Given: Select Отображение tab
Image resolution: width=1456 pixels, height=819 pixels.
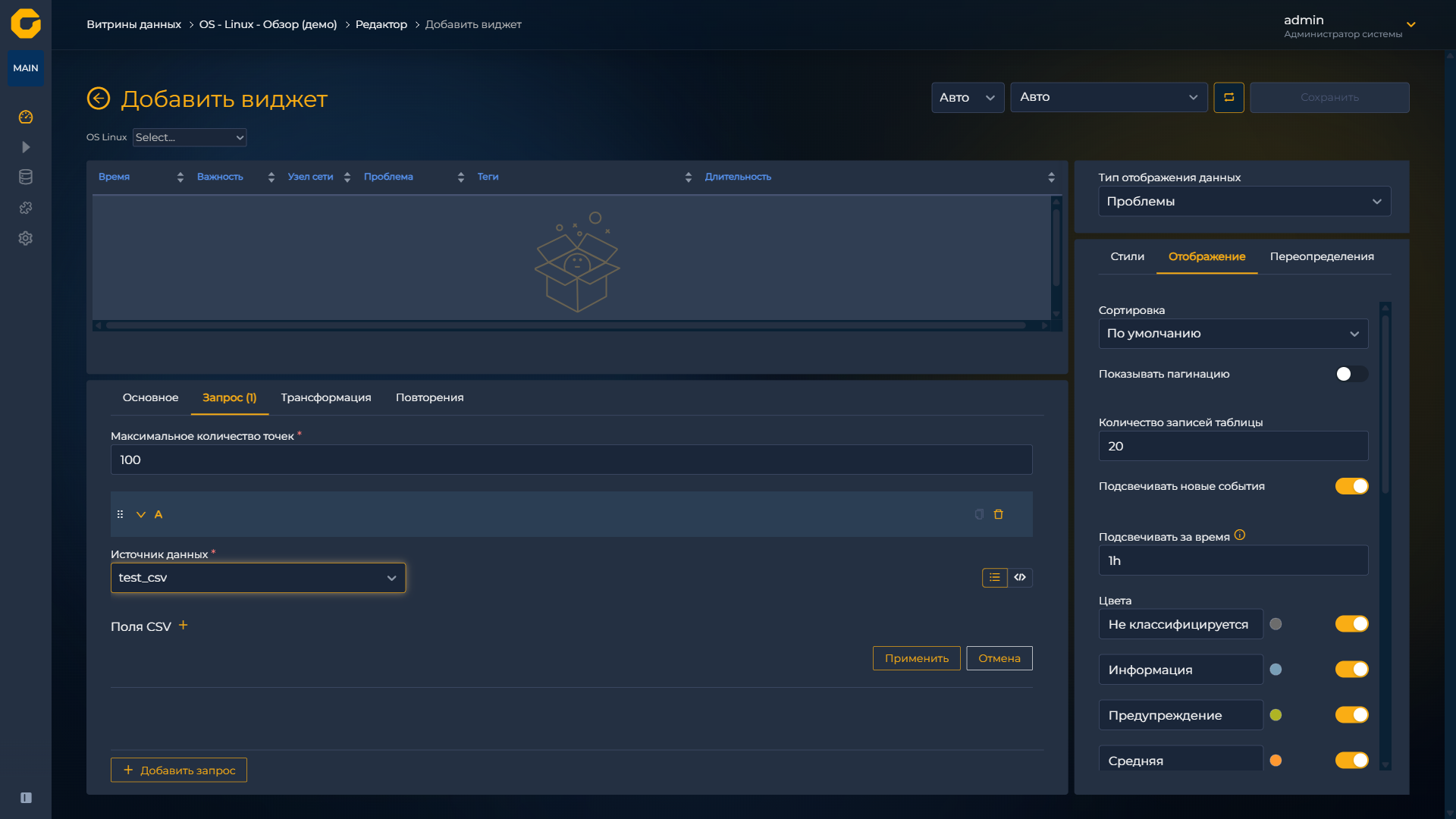Looking at the screenshot, I should 1207,256.
